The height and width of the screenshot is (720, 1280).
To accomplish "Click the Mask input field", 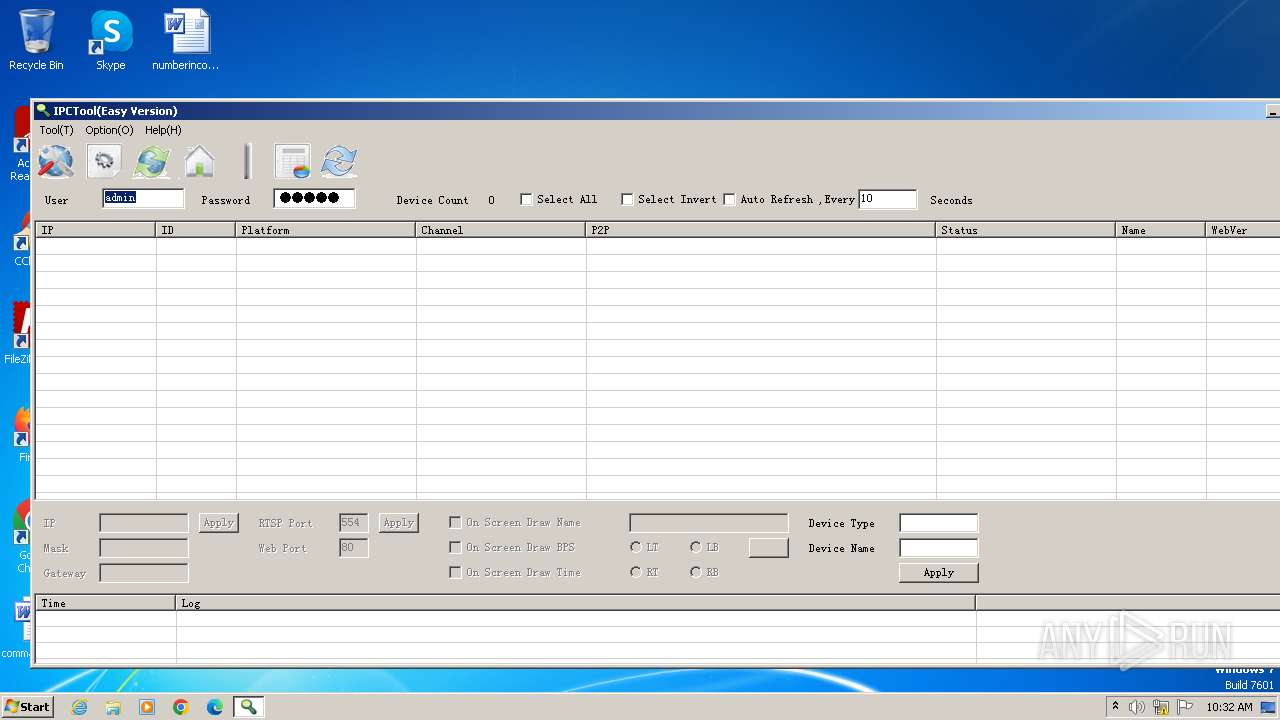I will 144,548.
